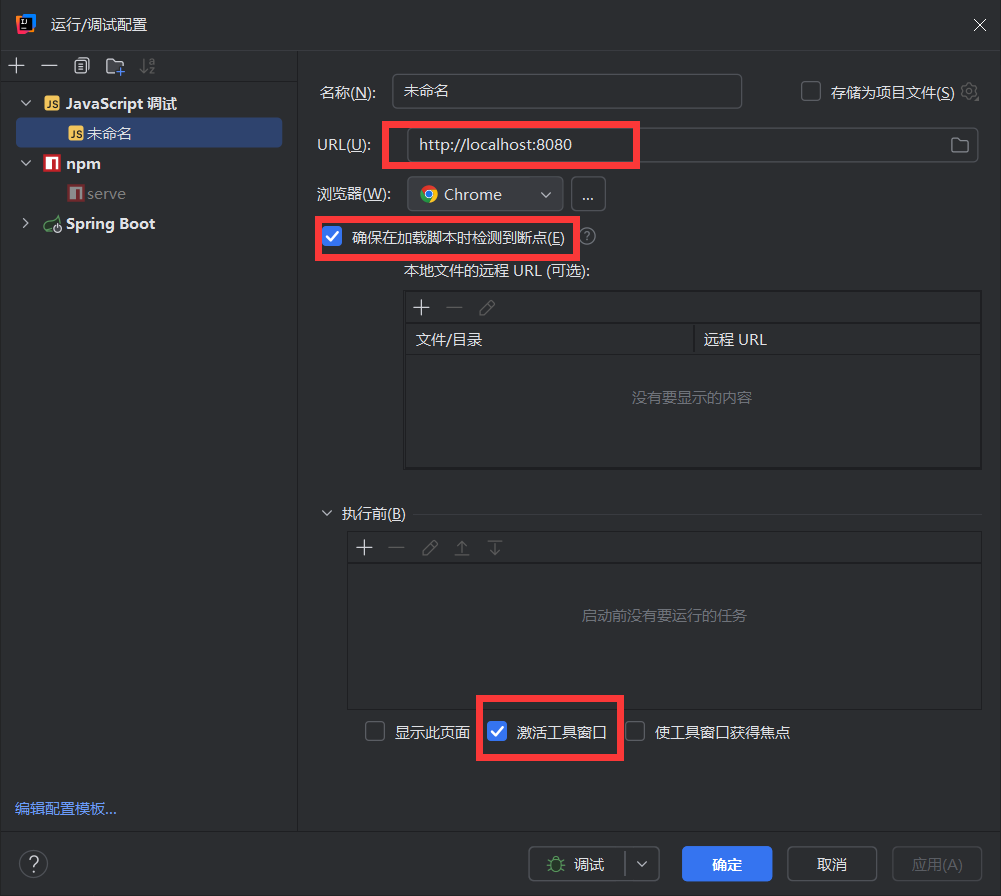Click the IntelliJ IDEA logo in title bar
The height and width of the screenshot is (896, 1001).
26,24
